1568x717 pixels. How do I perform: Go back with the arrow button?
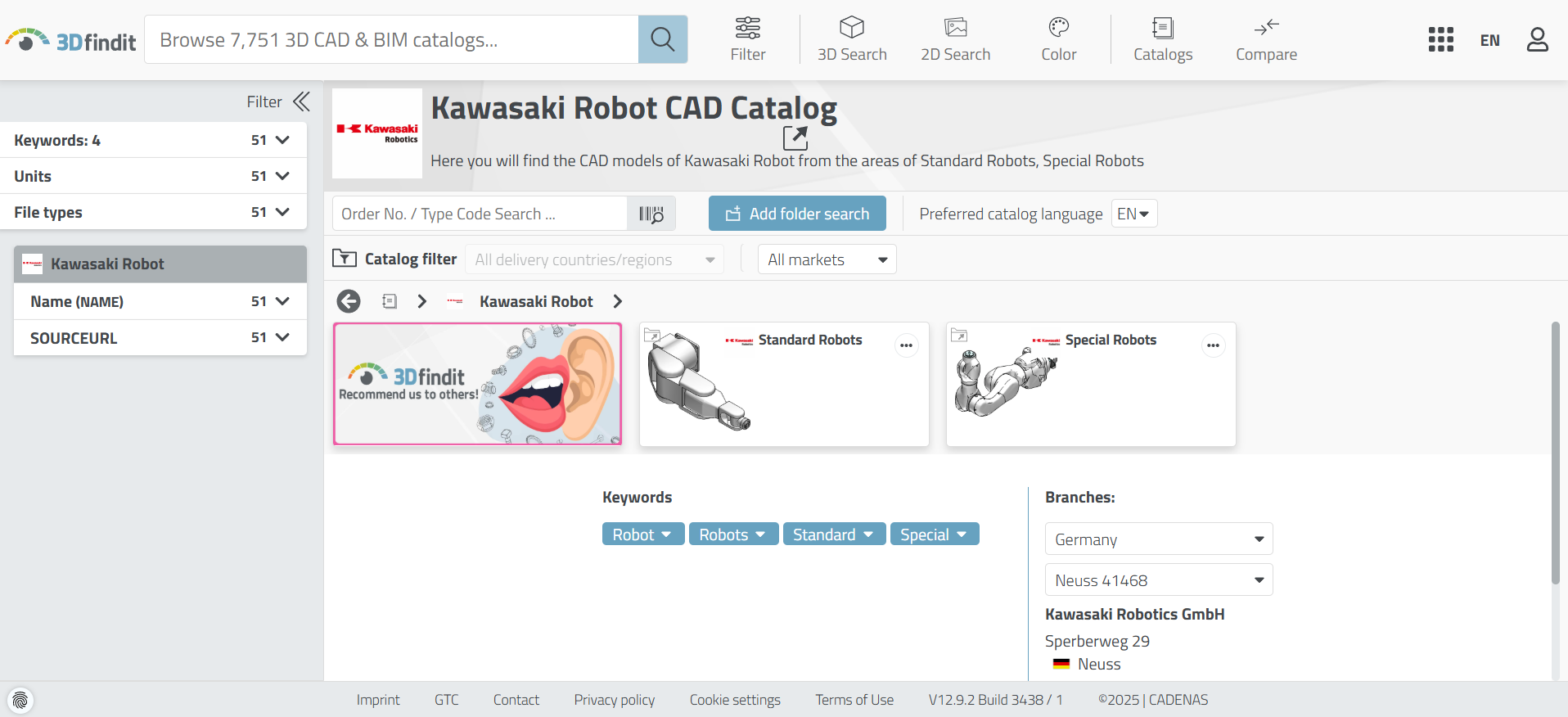[349, 301]
